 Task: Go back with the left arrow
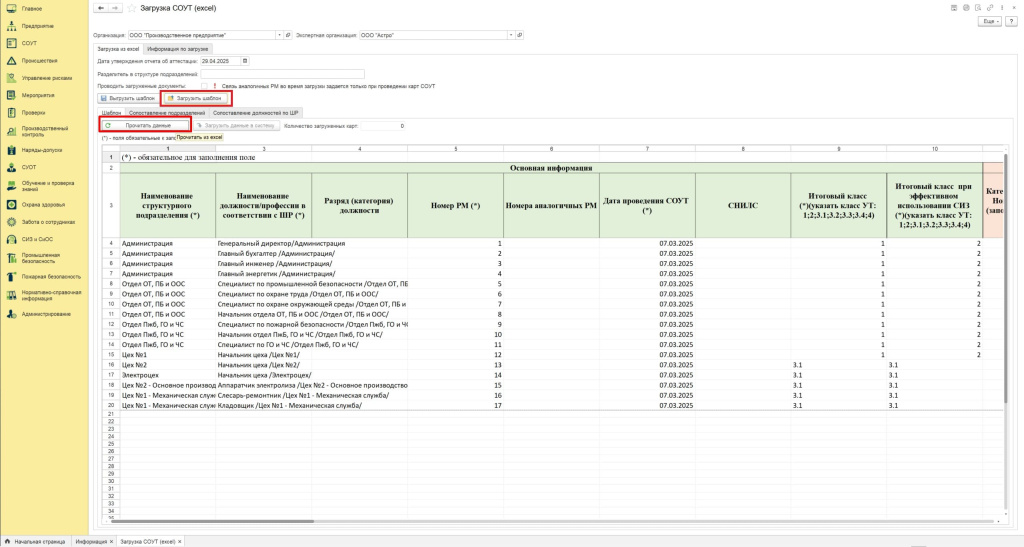(x=101, y=8)
